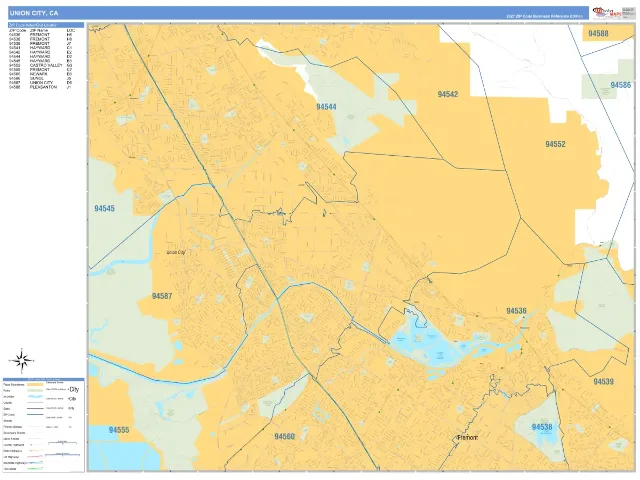Click the Toll roads green line sample

click(35, 469)
